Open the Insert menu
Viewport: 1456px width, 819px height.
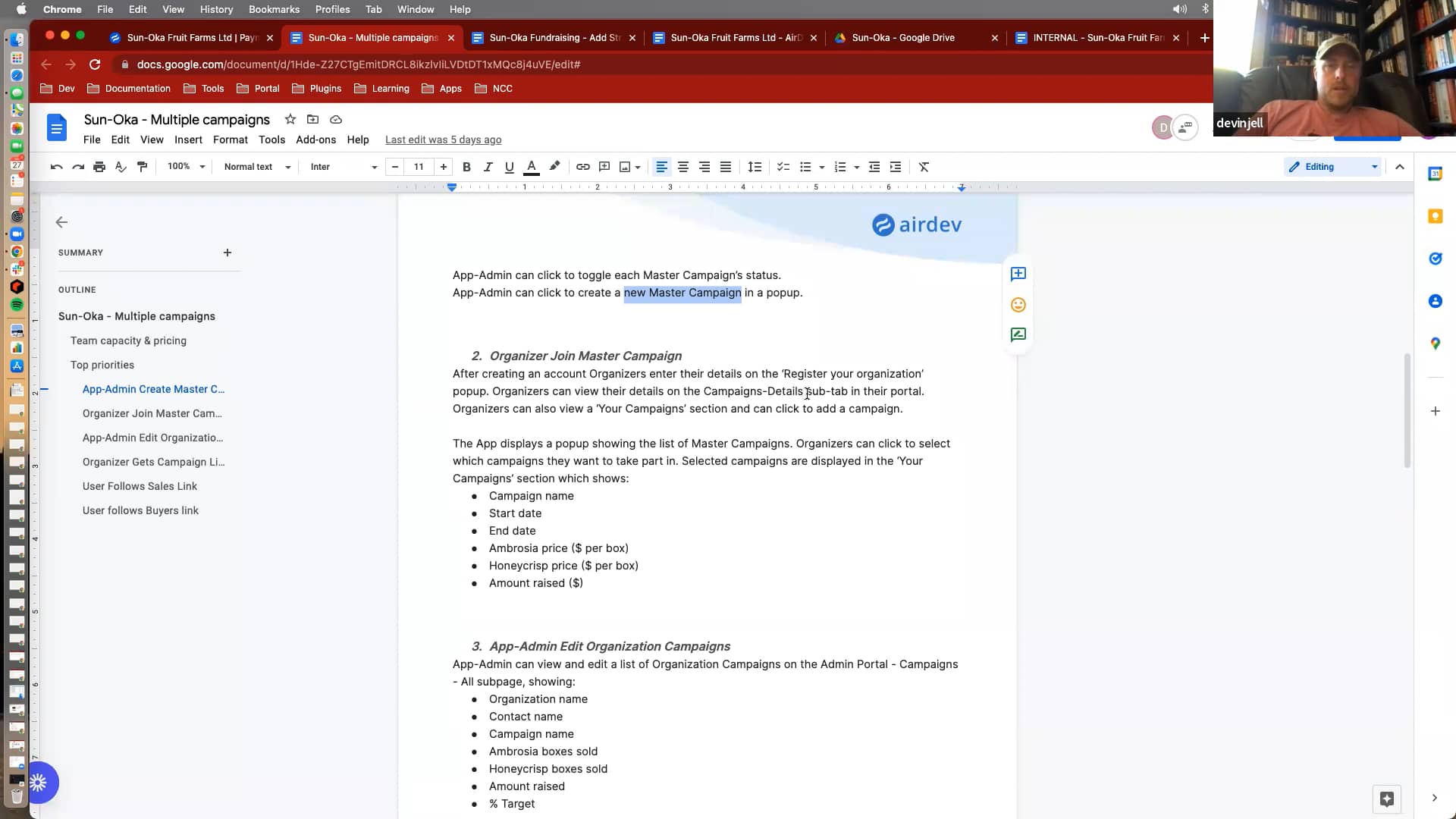188,140
